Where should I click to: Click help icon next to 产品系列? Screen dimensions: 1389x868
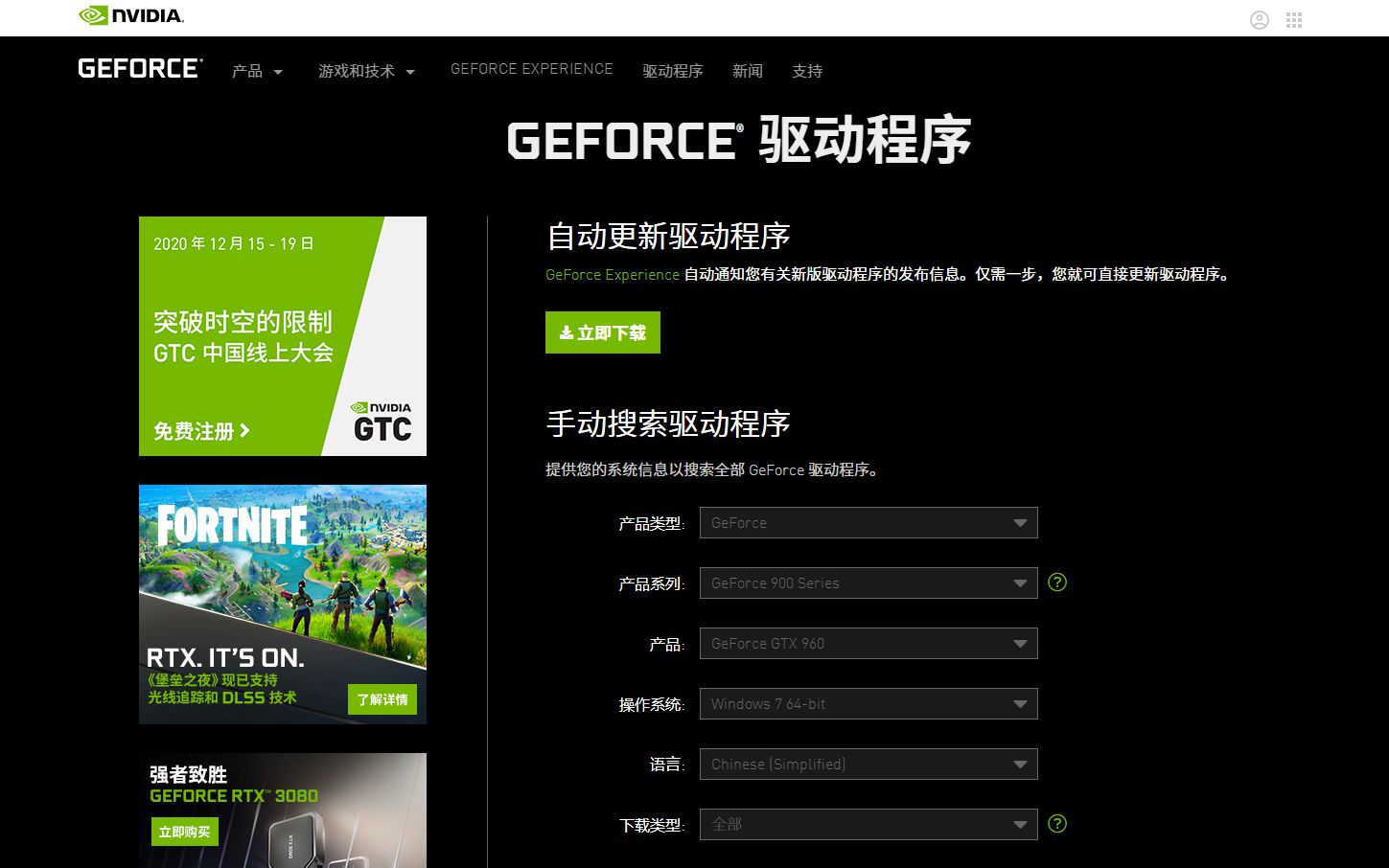click(x=1057, y=582)
